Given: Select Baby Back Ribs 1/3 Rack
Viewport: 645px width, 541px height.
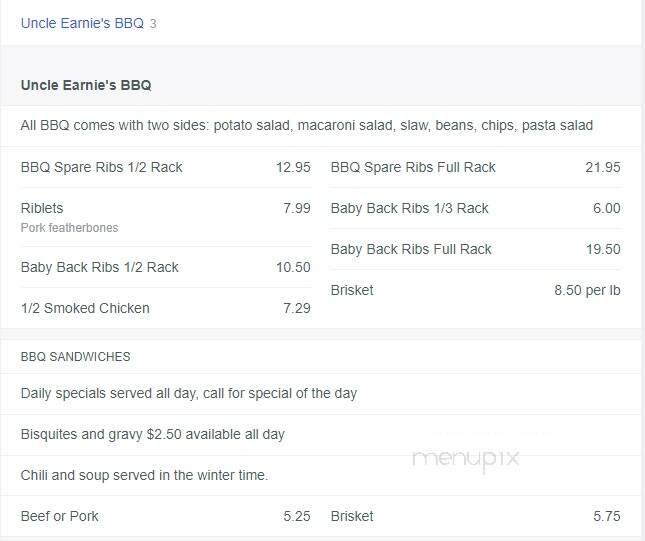Looking at the screenshot, I should 409,208.
